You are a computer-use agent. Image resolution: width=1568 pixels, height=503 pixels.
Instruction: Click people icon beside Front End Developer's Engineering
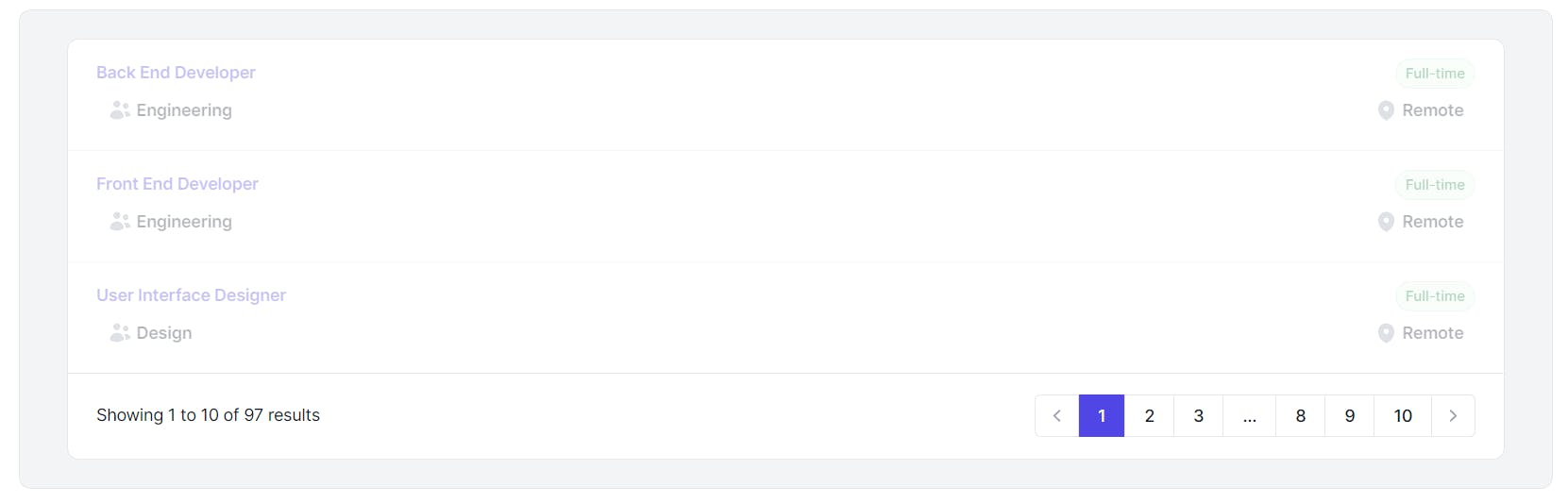pos(120,222)
